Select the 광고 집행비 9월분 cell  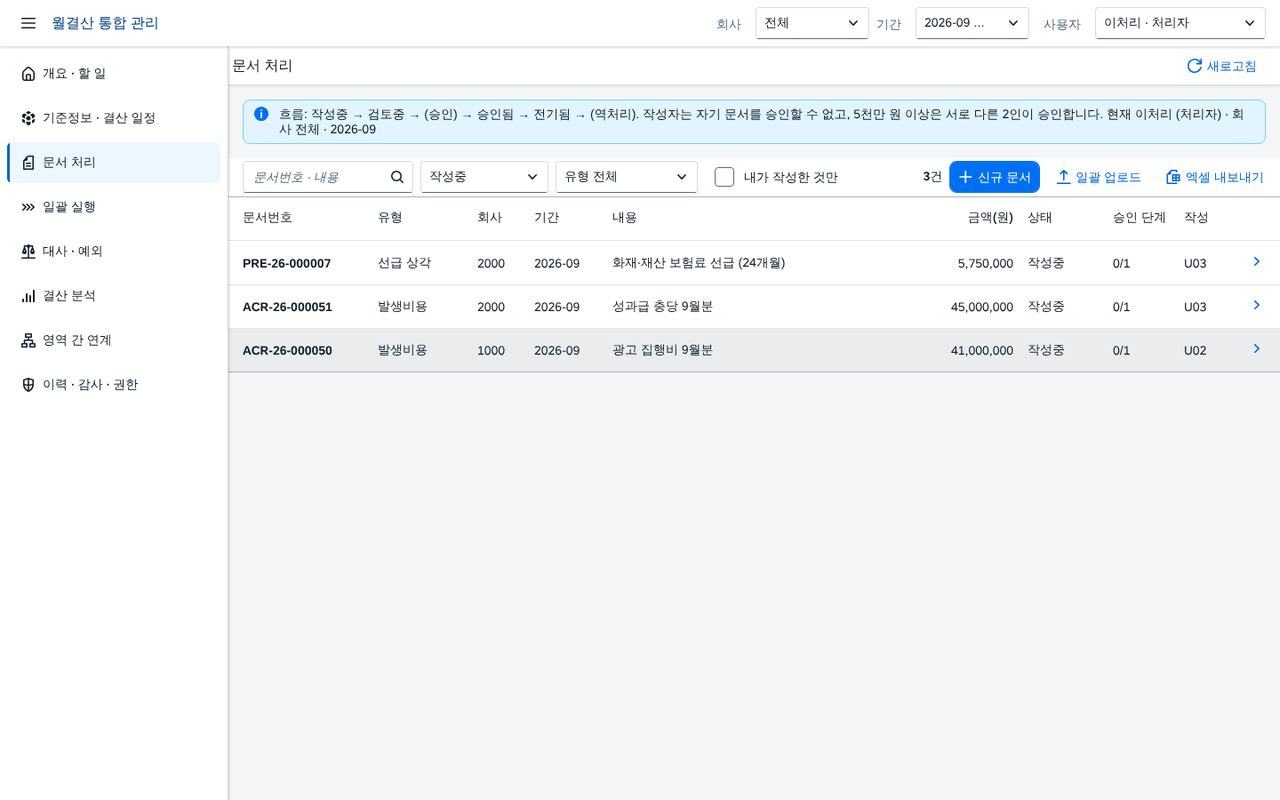click(662, 350)
